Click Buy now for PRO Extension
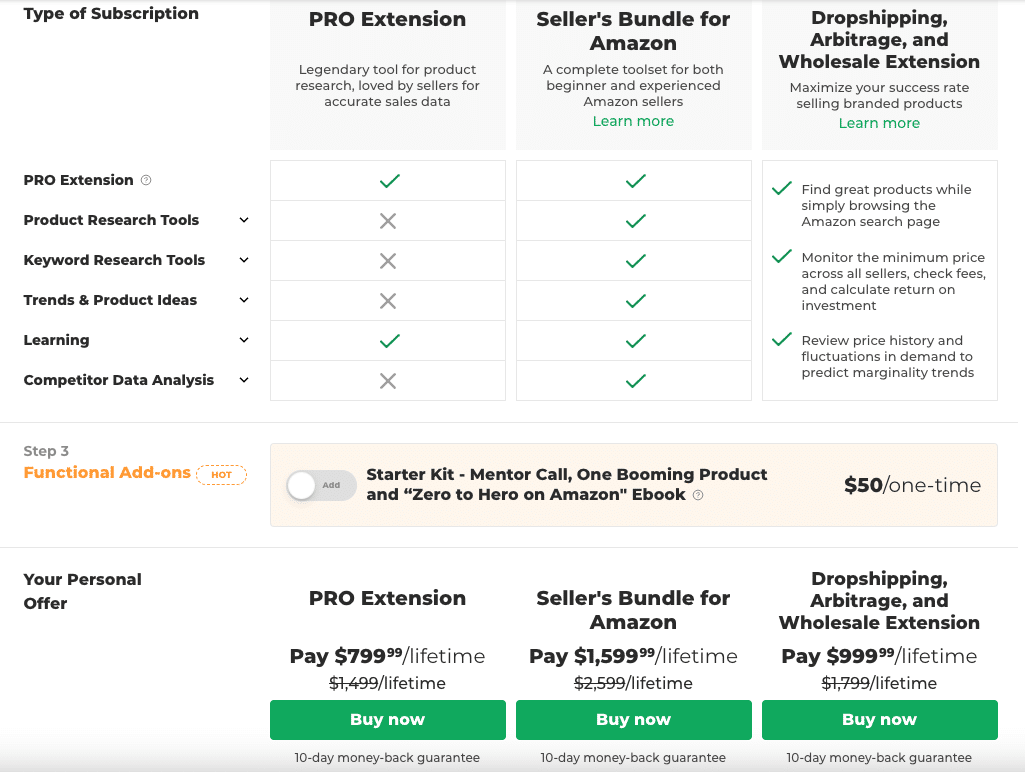Viewport: 1025px width, 772px height. pyautogui.click(x=387, y=719)
